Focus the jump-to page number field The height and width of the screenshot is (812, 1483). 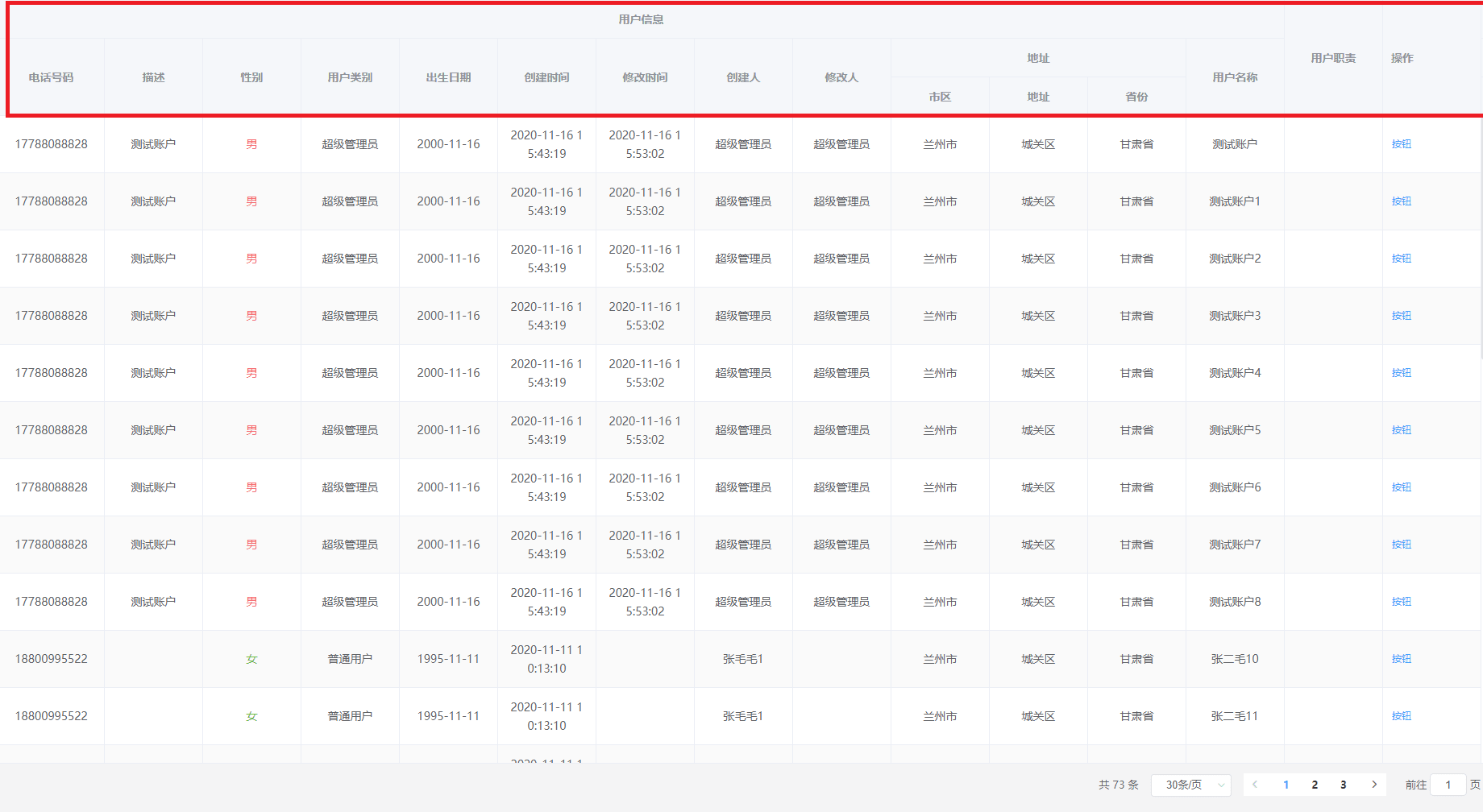point(1448,785)
